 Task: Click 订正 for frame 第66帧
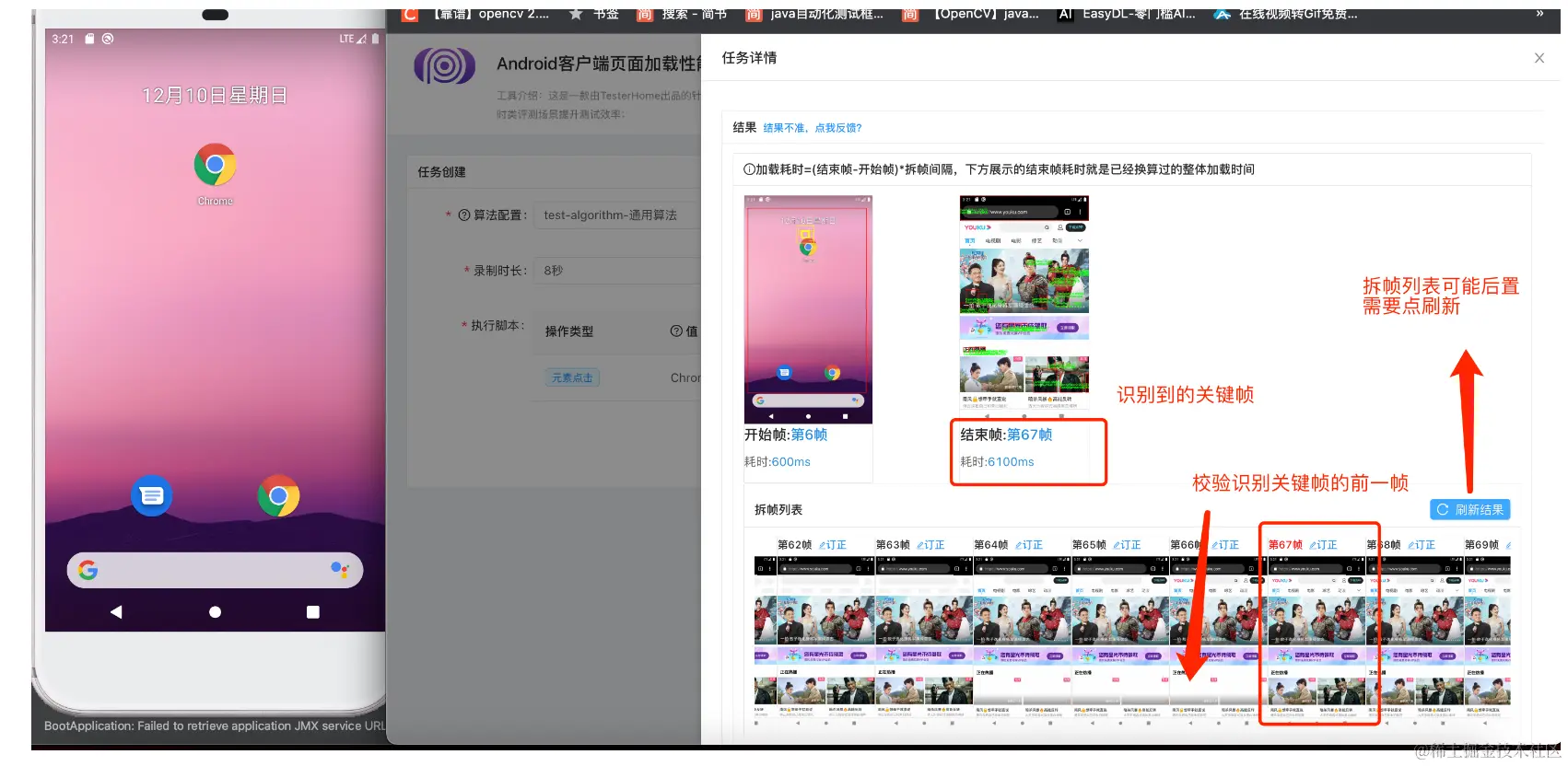point(1225,545)
